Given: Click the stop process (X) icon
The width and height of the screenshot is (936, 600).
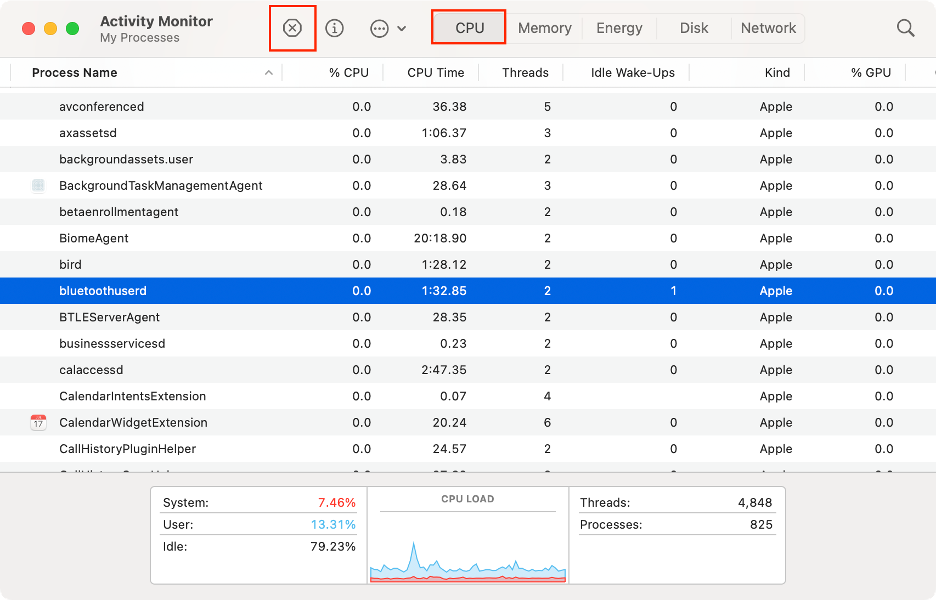Looking at the screenshot, I should point(292,28).
